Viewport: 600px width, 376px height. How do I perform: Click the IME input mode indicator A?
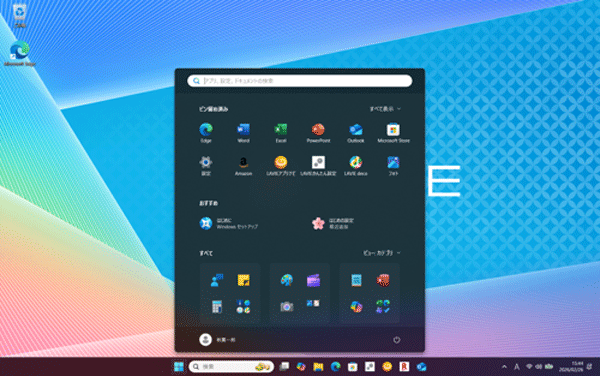pos(517,367)
